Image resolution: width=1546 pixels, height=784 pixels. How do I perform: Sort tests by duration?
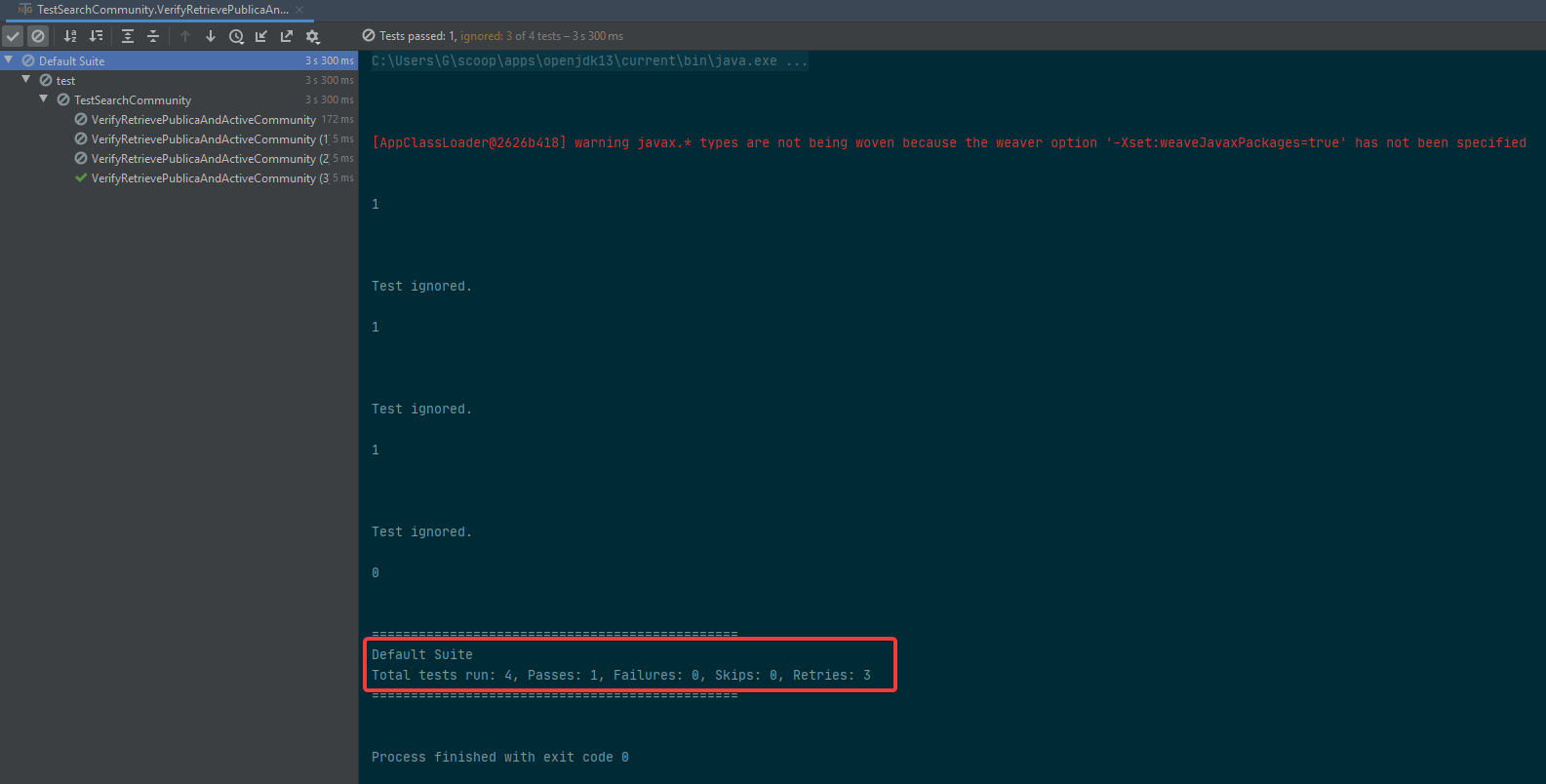(96, 36)
